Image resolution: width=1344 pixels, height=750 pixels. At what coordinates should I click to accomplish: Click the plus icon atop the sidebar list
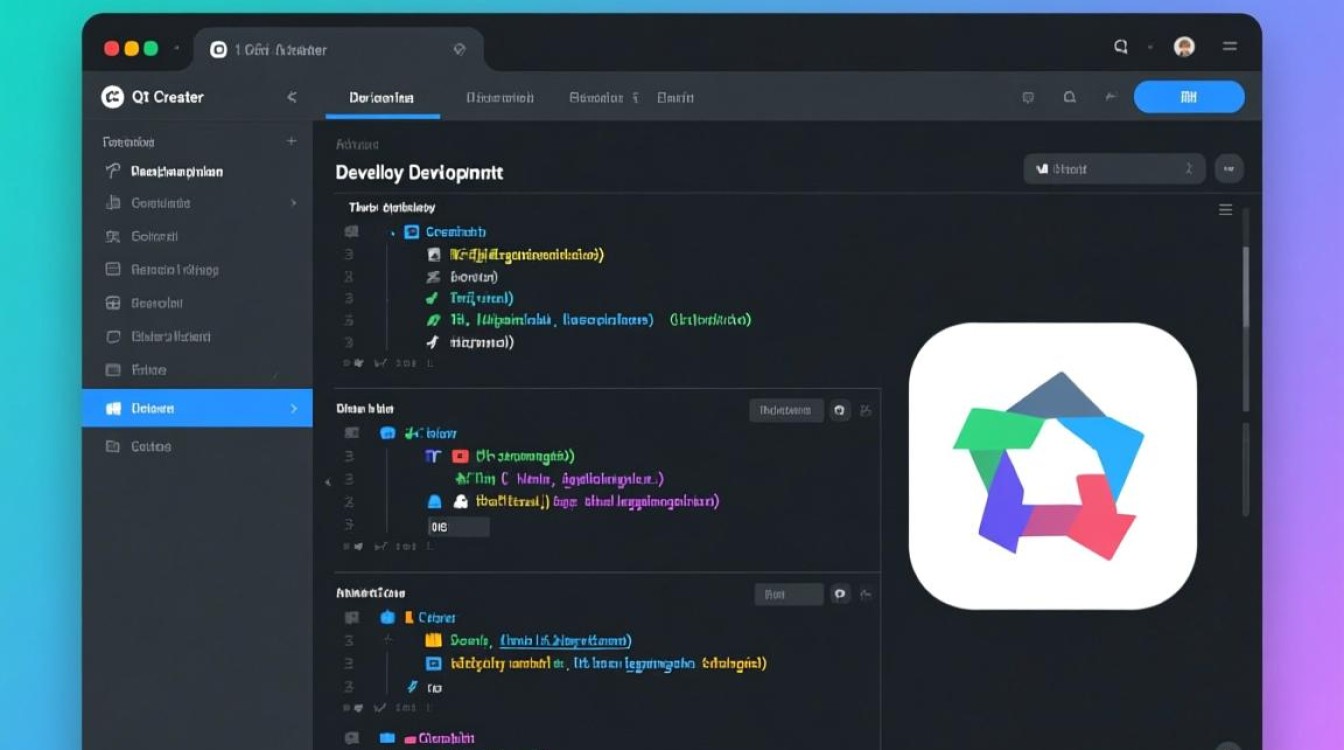coord(291,142)
